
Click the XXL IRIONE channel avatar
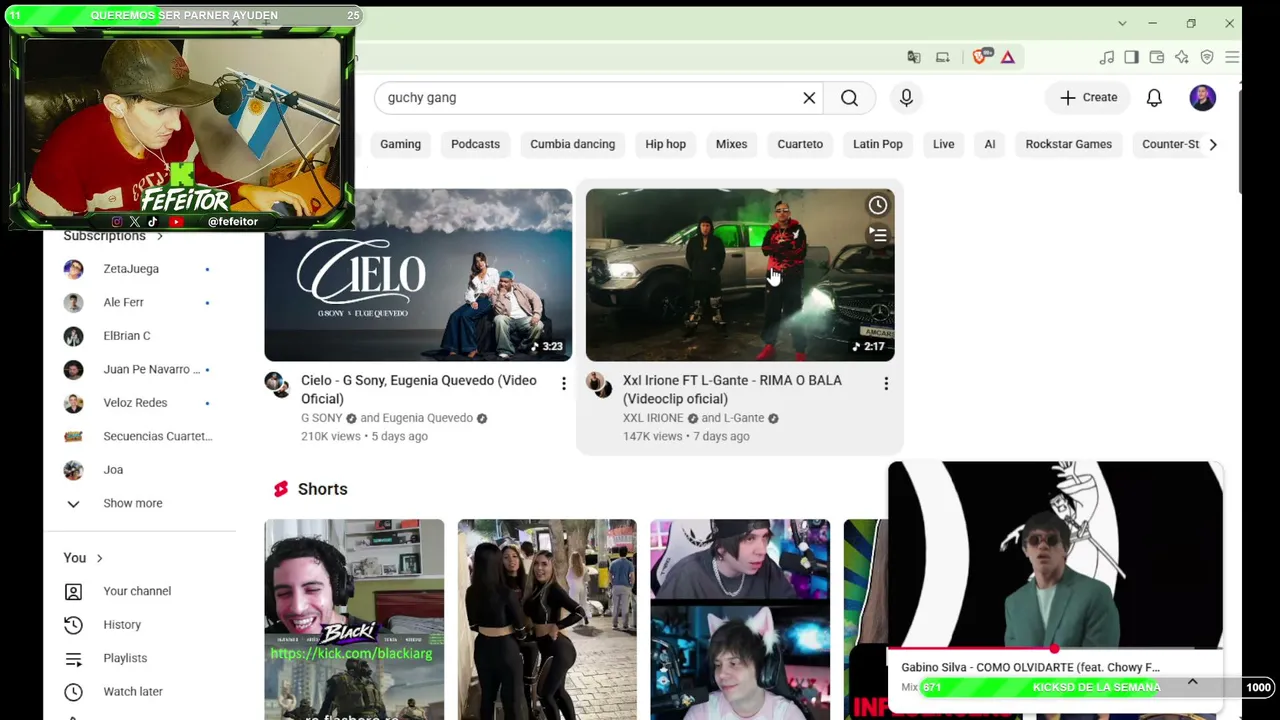(599, 384)
